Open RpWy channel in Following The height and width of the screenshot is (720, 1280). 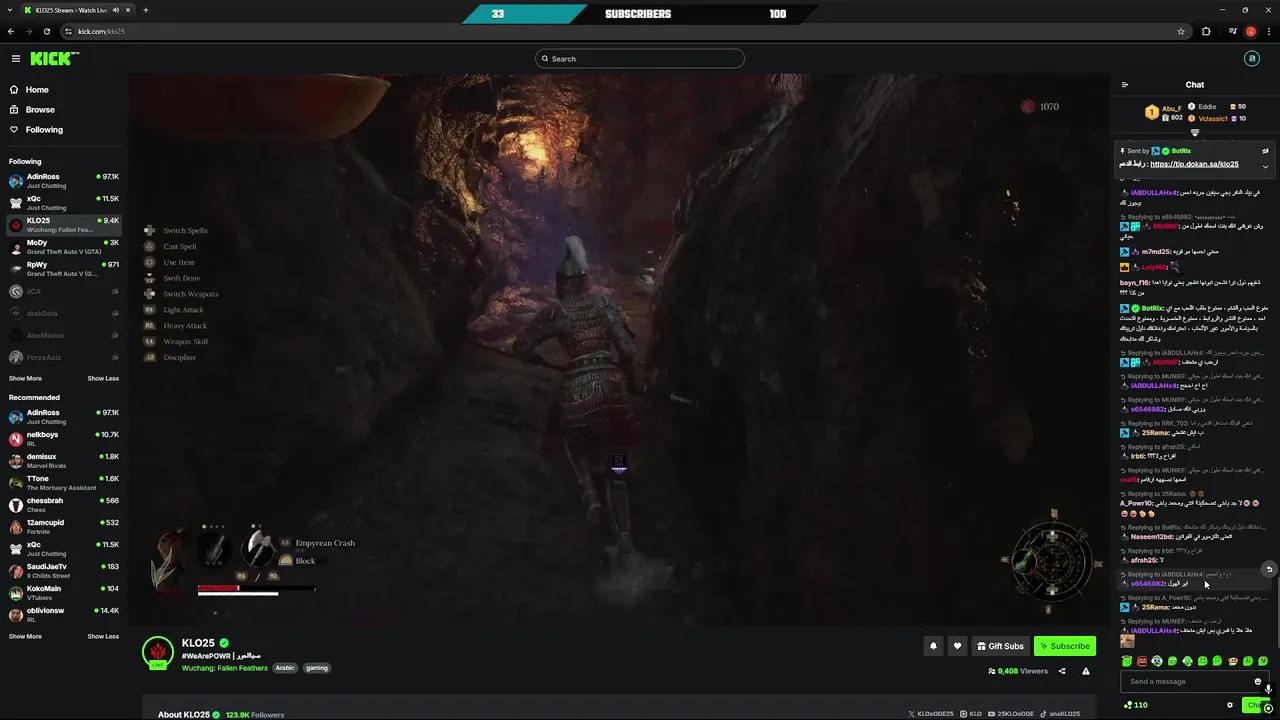[63, 269]
